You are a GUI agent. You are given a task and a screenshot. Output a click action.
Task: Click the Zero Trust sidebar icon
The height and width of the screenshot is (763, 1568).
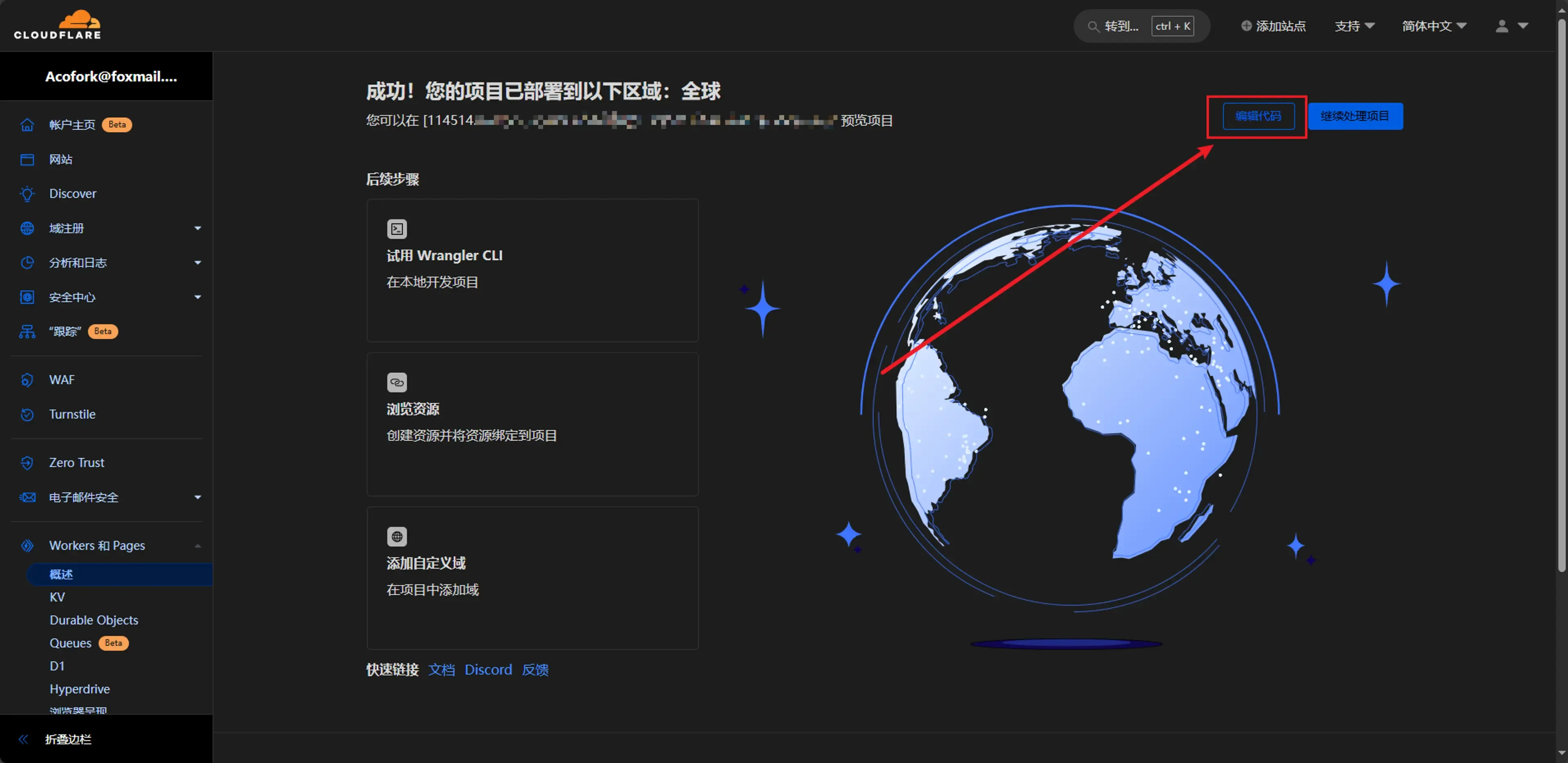tap(27, 463)
